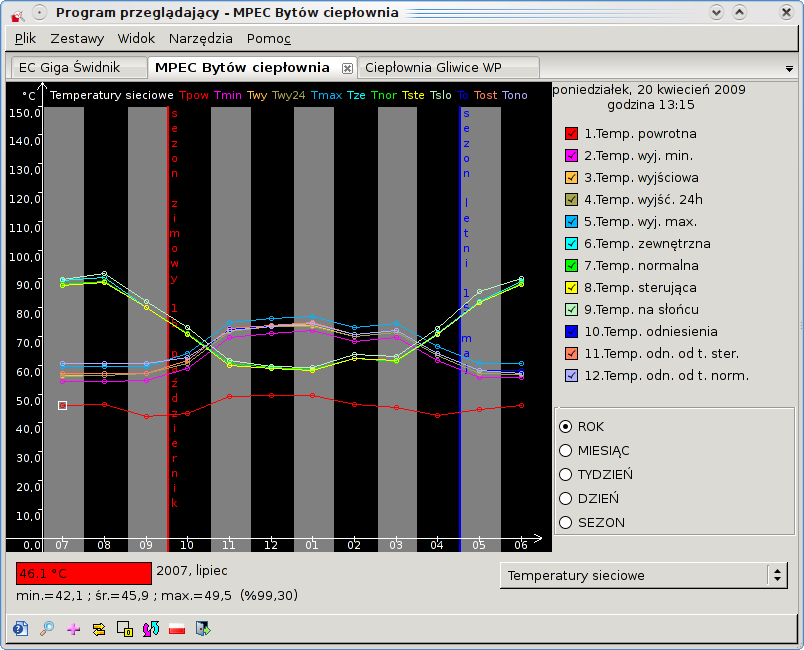Click the yellow swap arrows icon
The height and width of the screenshot is (650, 804).
99,629
